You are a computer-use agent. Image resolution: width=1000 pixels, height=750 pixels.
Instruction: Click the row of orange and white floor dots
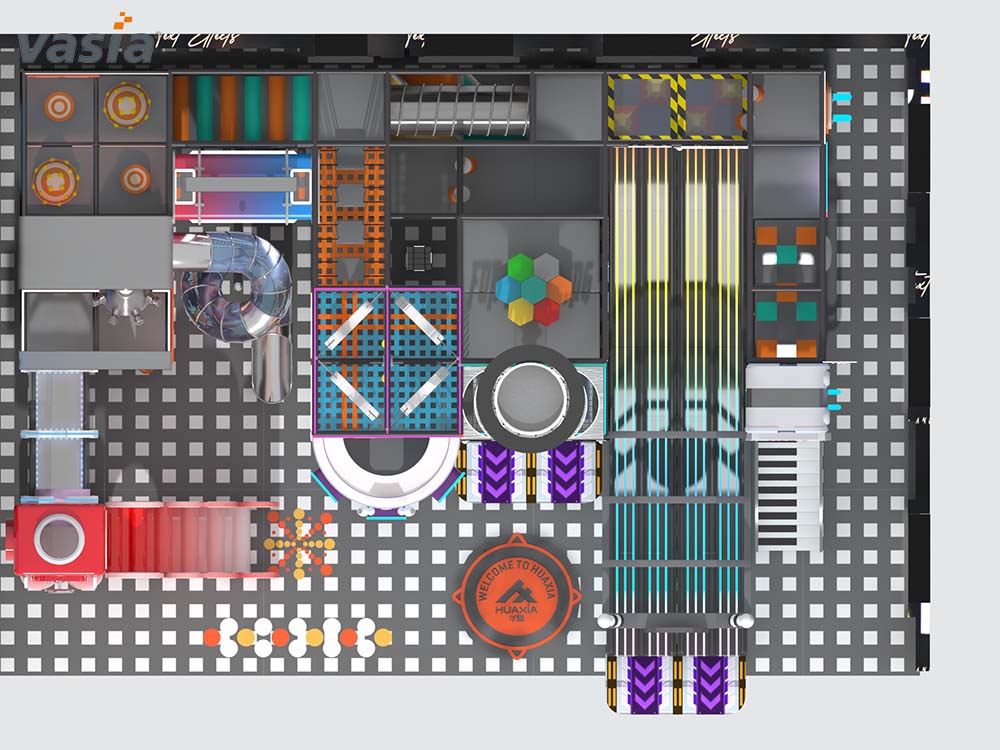click(x=296, y=637)
